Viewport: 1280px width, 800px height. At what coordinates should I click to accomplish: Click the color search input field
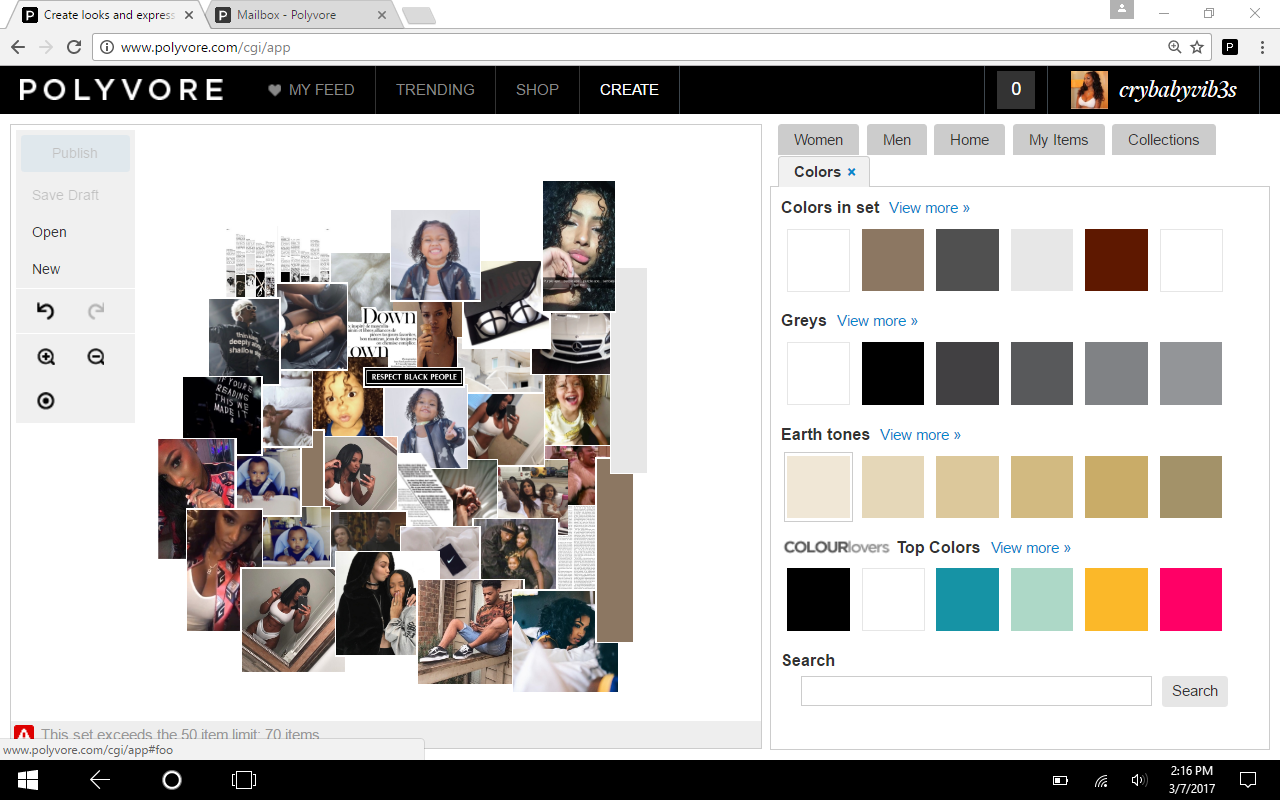976,691
